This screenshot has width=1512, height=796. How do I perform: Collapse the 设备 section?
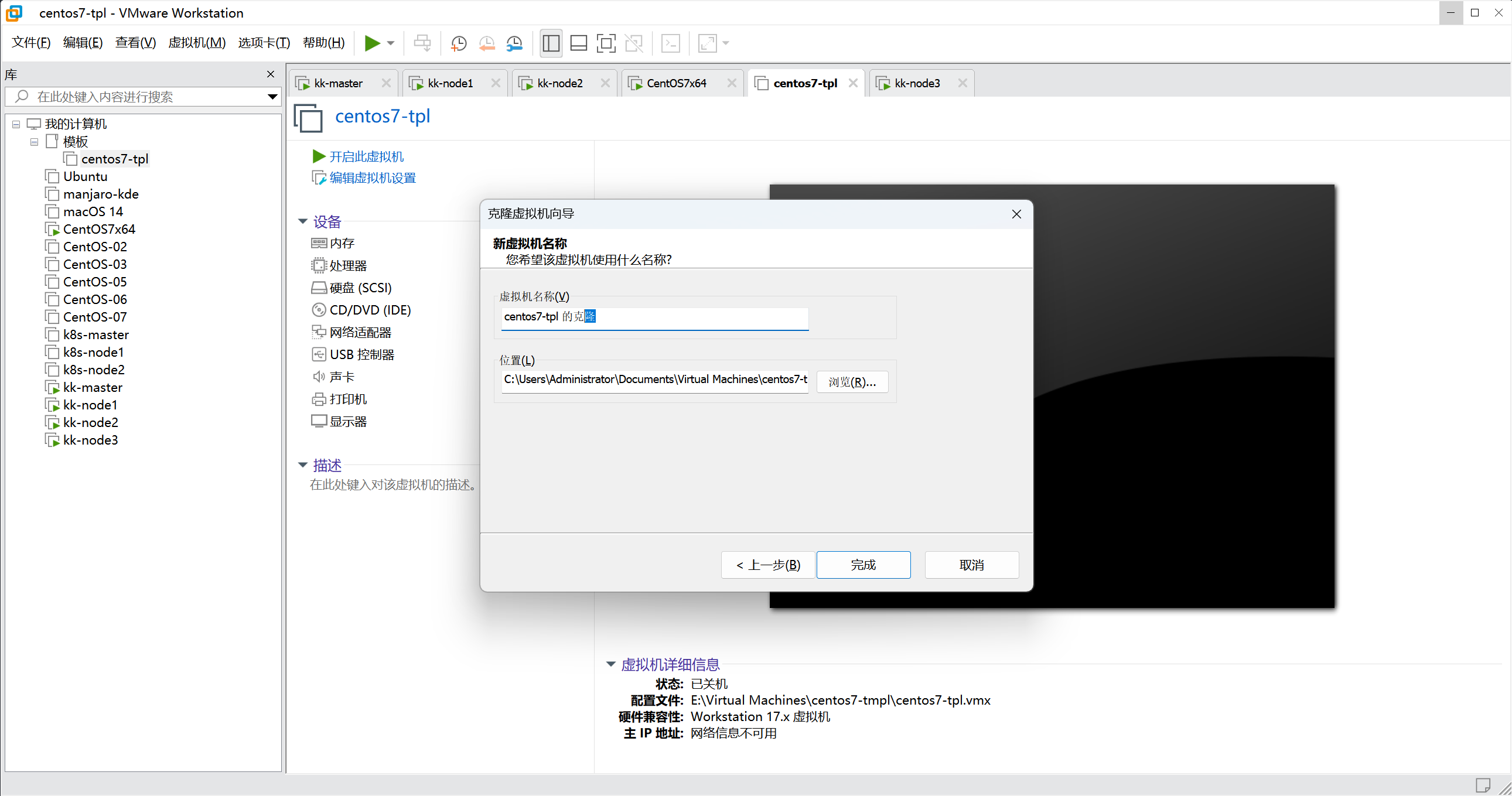click(303, 222)
